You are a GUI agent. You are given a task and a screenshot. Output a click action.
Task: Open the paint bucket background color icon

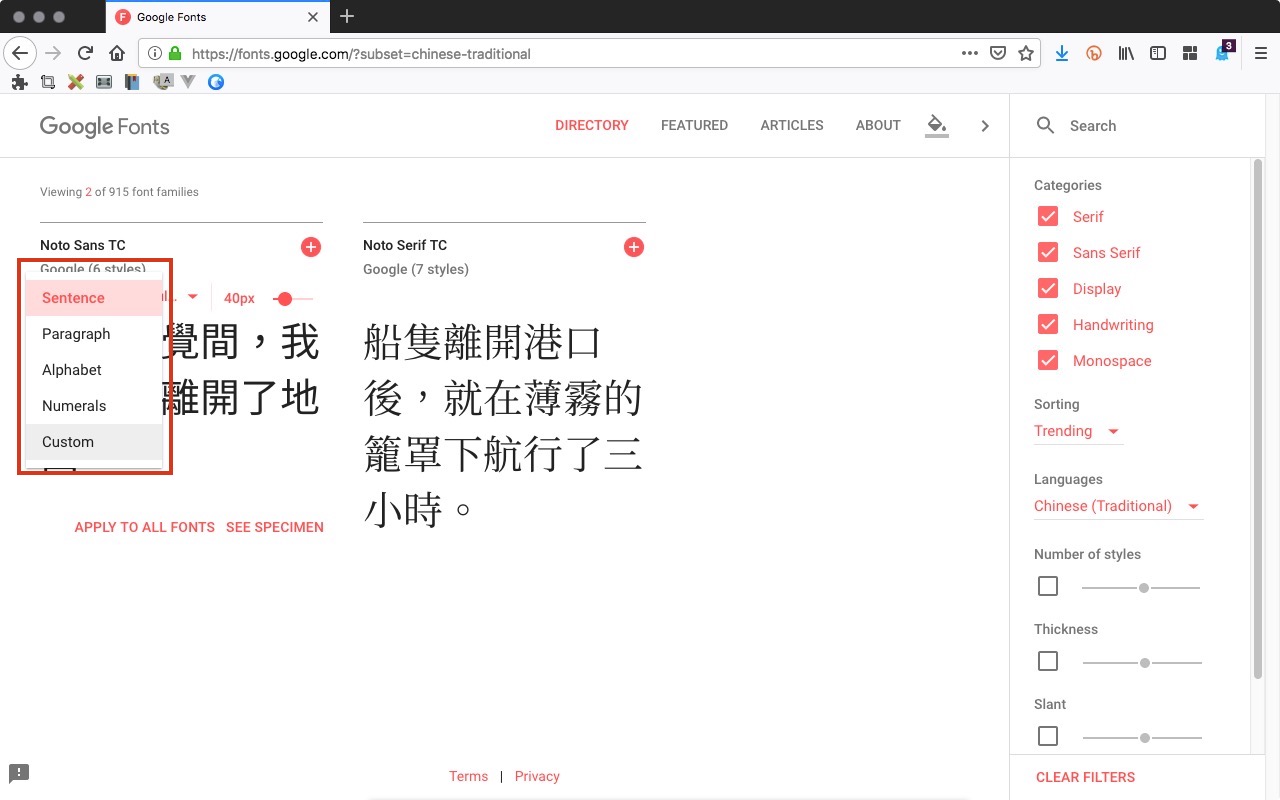[936, 126]
